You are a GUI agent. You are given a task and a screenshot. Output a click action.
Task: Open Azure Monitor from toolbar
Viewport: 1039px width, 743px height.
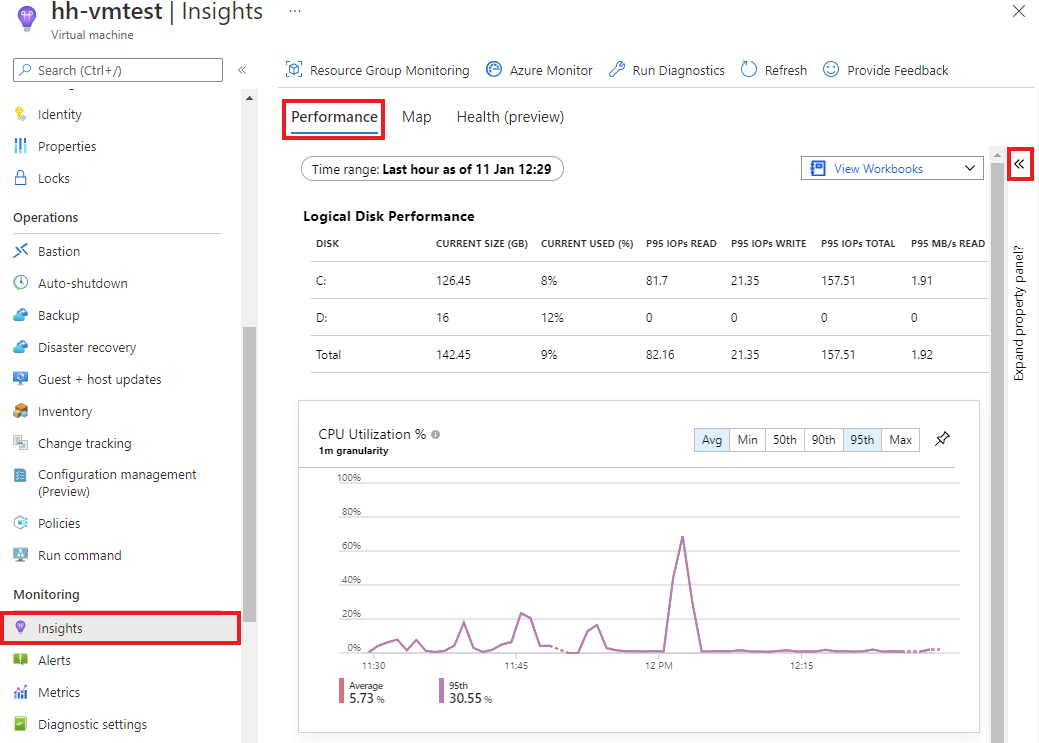pos(539,70)
